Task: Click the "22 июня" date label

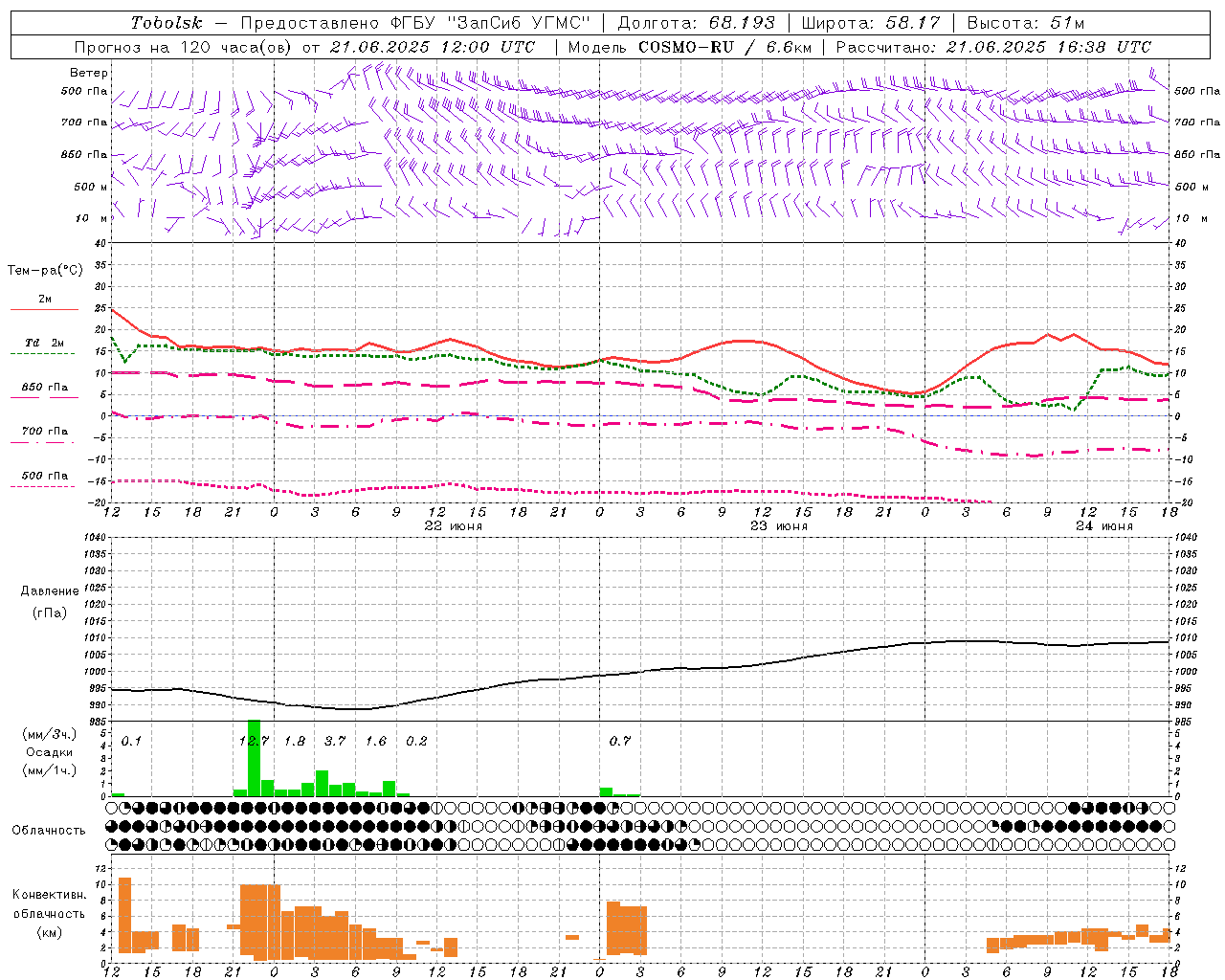Action: click(454, 526)
